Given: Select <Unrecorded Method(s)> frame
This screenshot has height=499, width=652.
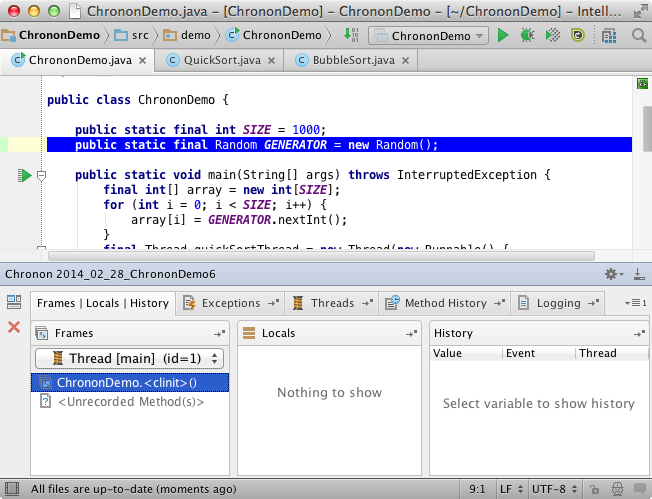Looking at the screenshot, I should [x=130, y=402].
